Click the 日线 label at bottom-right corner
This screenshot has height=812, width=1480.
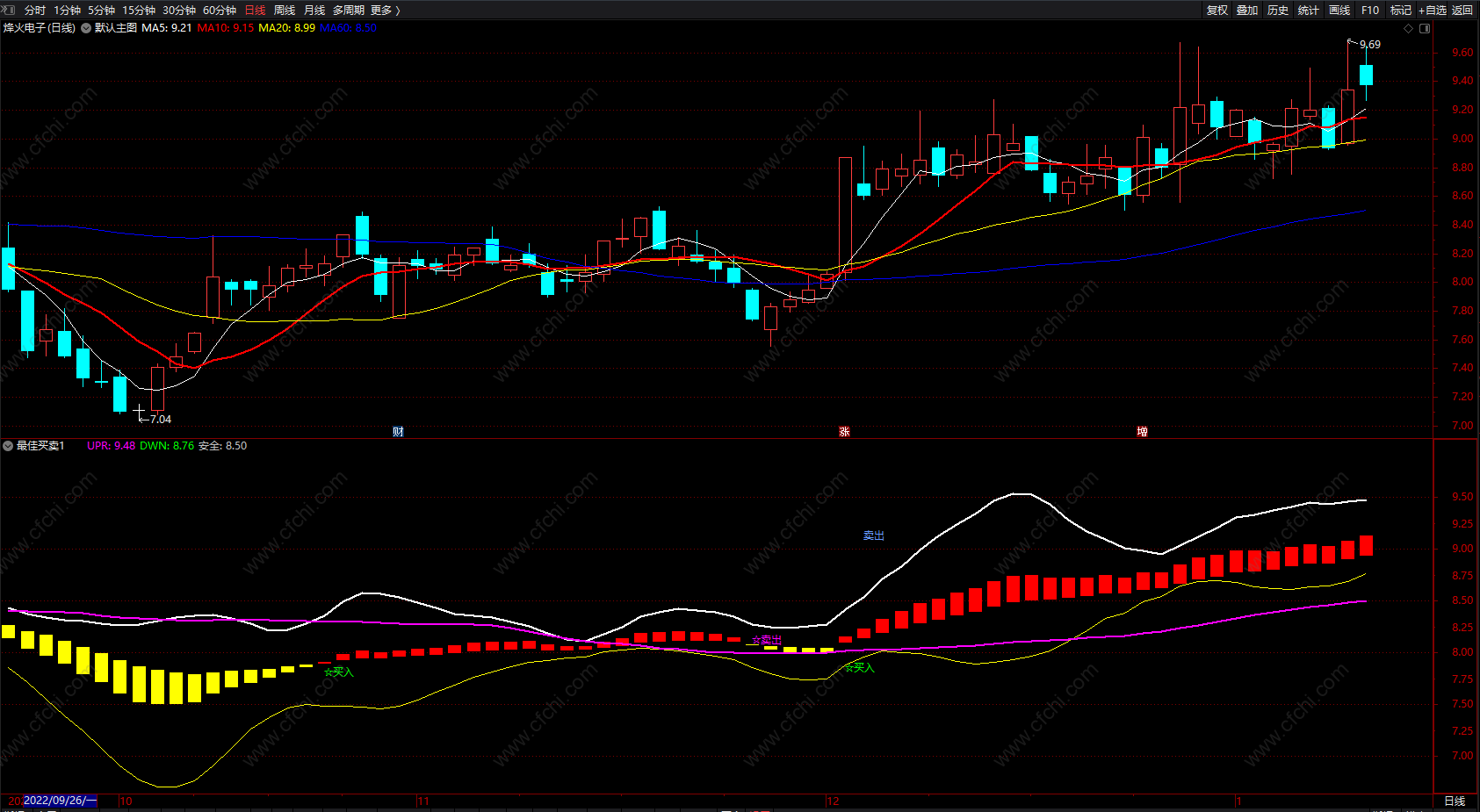coord(1455,801)
